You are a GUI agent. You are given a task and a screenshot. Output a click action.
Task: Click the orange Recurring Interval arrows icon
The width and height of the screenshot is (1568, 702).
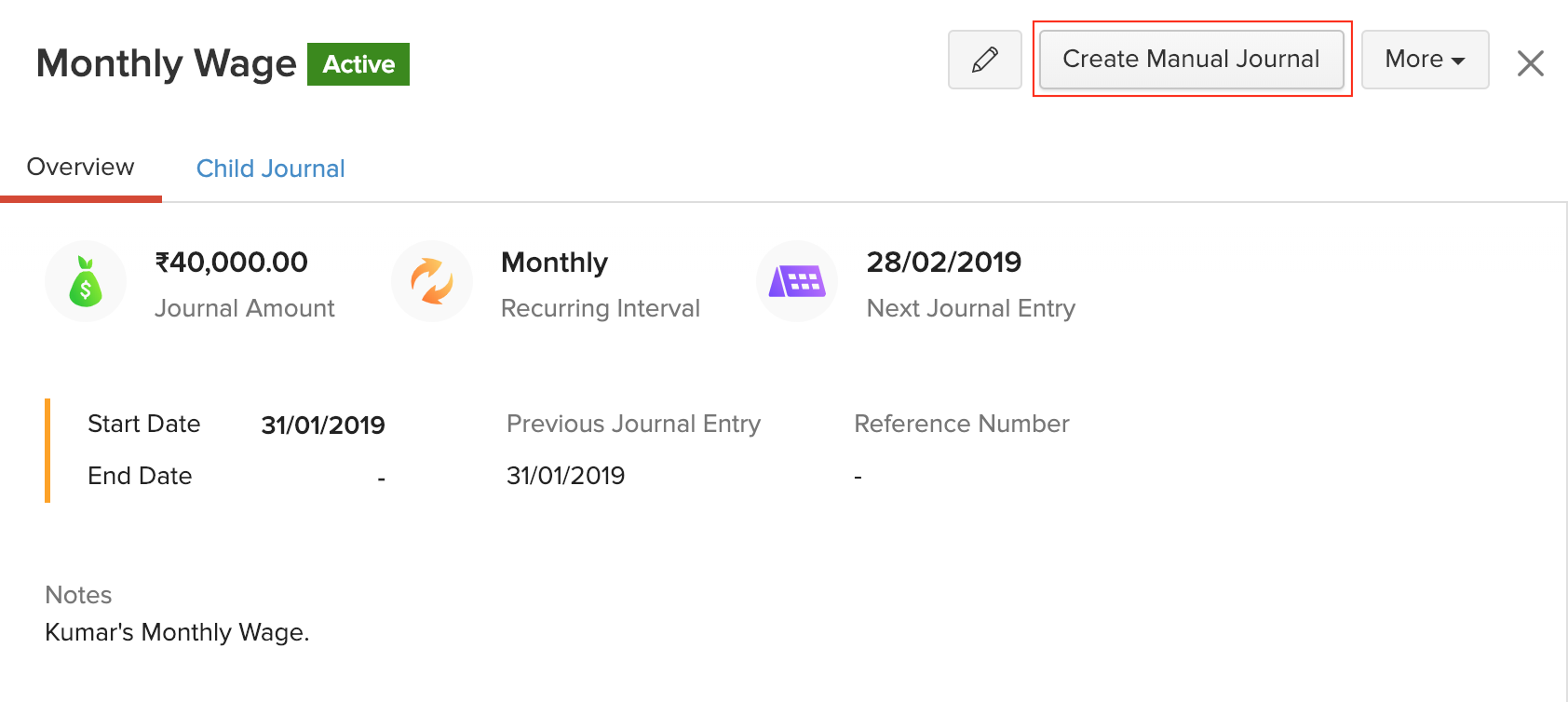point(431,280)
